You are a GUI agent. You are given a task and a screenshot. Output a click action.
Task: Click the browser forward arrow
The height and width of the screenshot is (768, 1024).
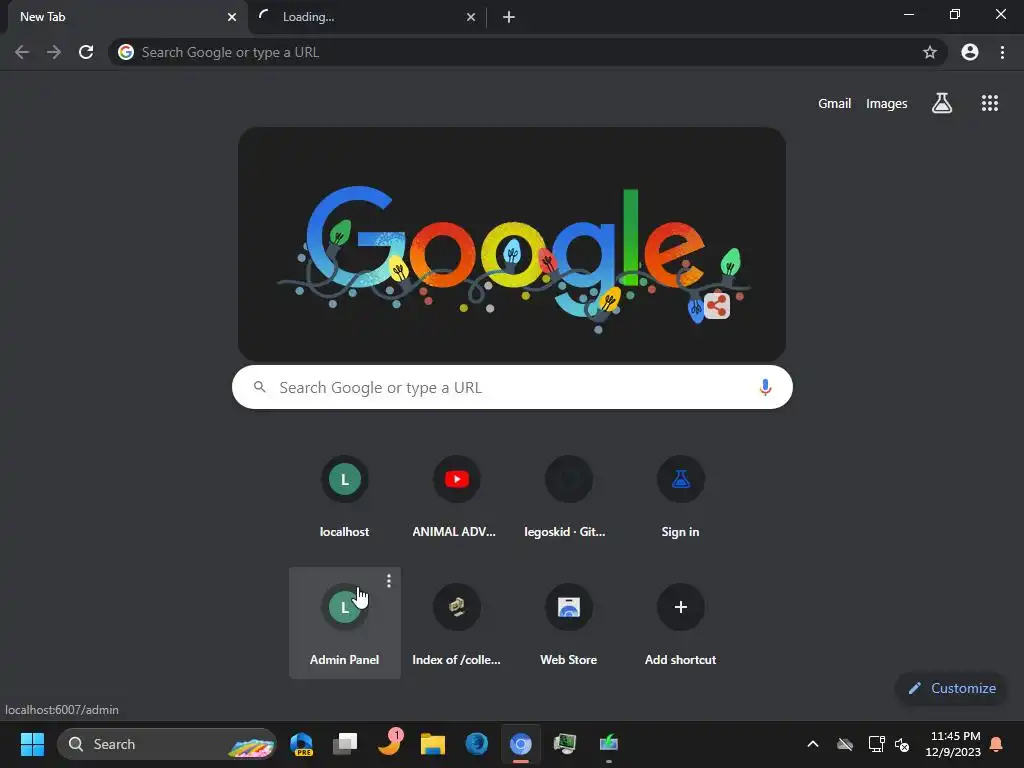pos(54,52)
